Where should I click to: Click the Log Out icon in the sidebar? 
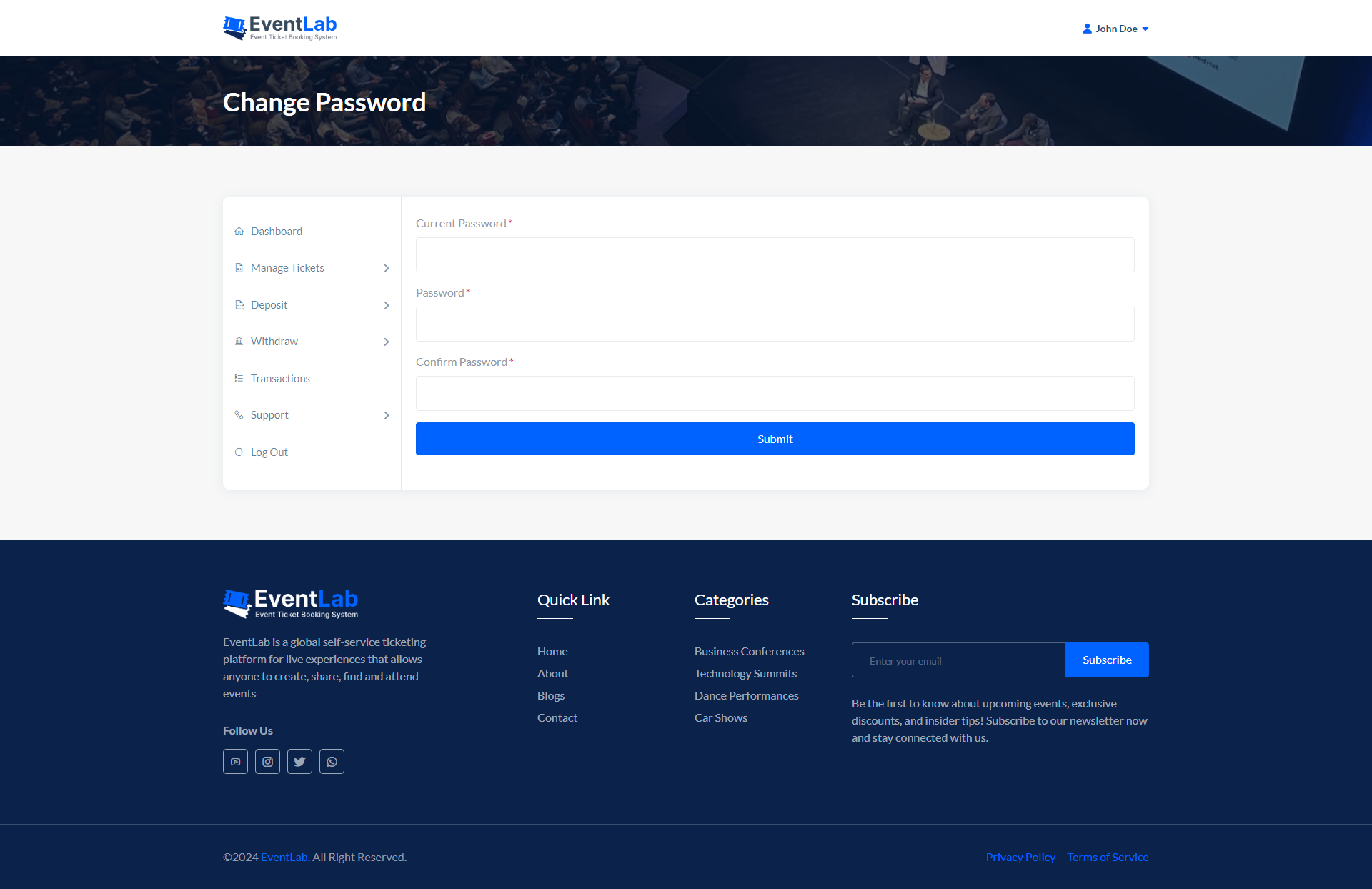239,452
